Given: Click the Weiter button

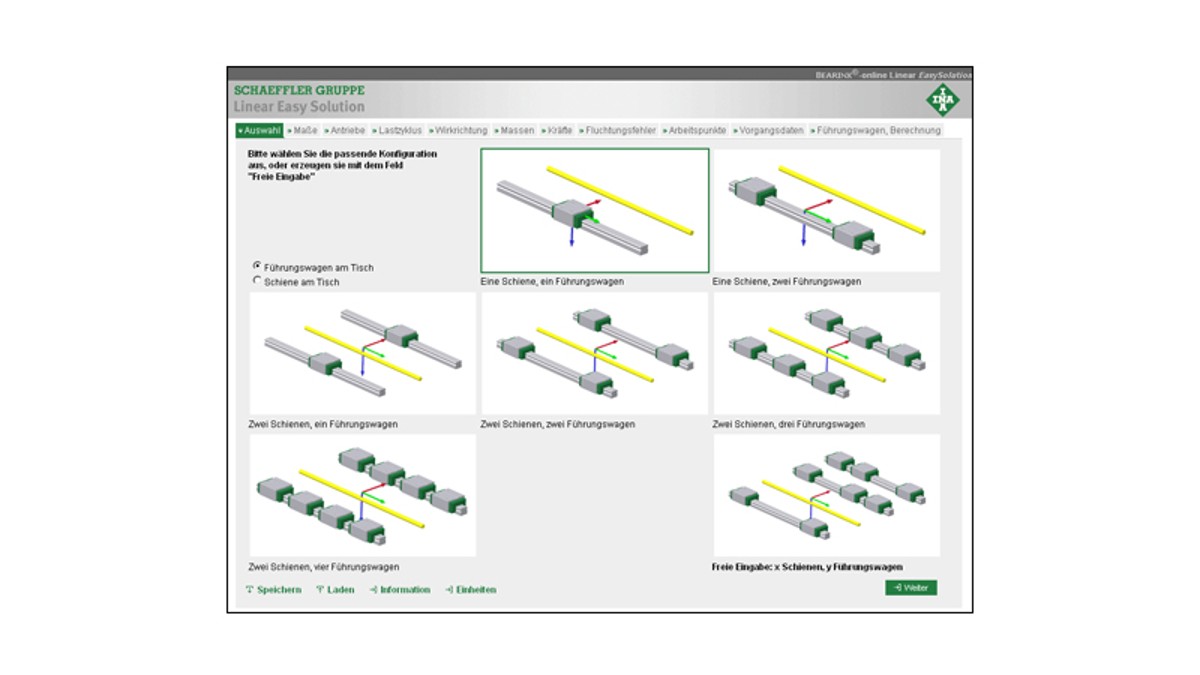Looking at the screenshot, I should tap(911, 588).
